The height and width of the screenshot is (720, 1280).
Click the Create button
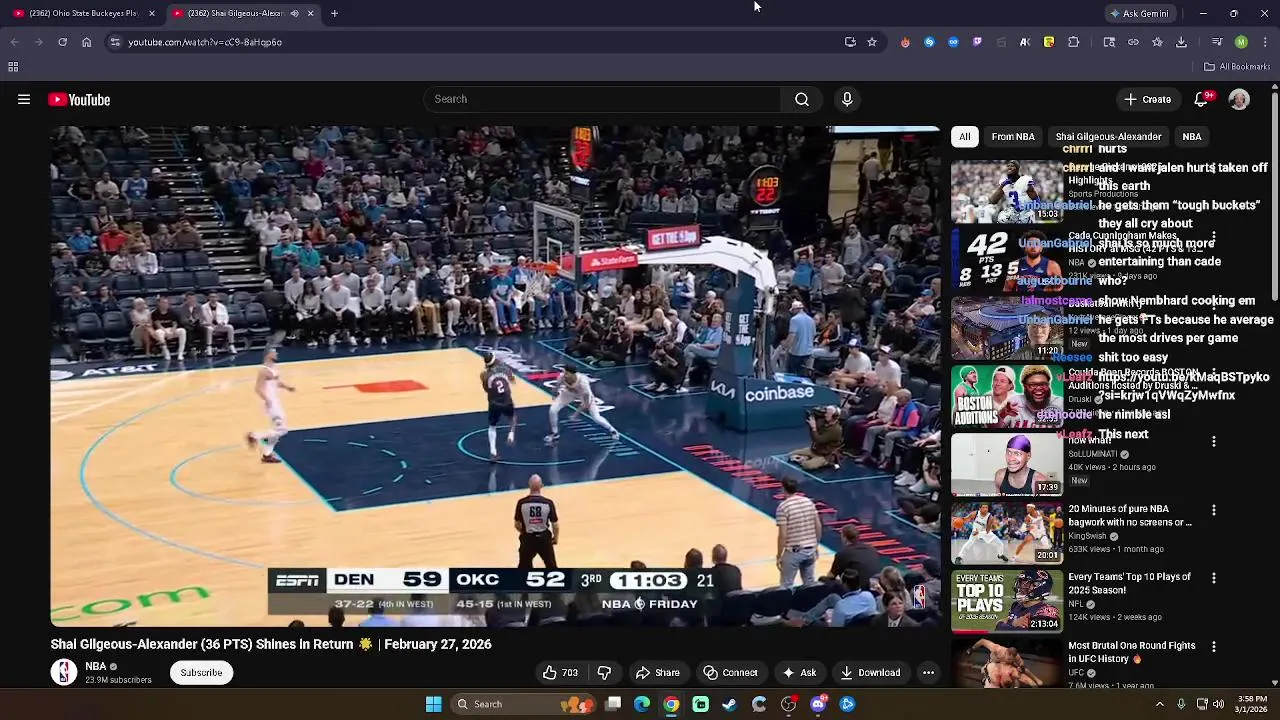pos(1147,99)
